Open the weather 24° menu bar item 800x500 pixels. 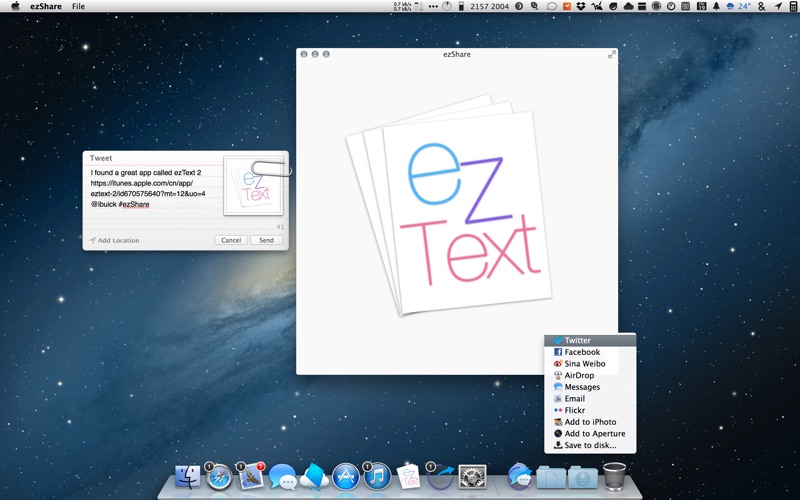[x=738, y=6]
